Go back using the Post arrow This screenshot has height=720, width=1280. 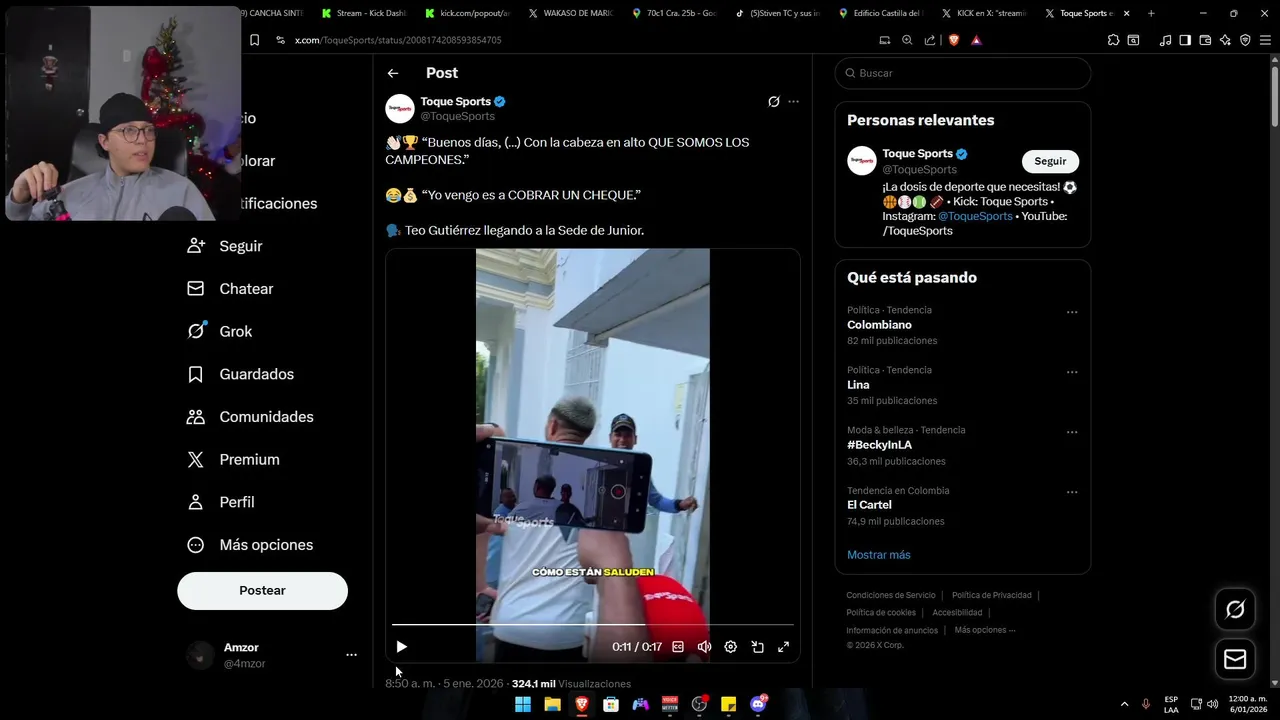[393, 73]
